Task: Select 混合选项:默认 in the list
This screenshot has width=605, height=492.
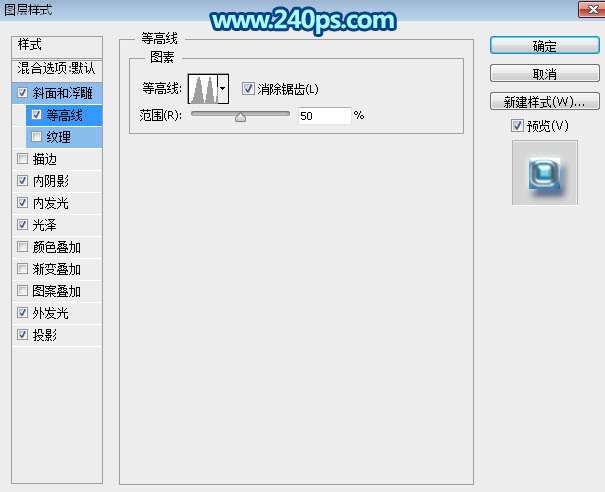Action: [57, 69]
